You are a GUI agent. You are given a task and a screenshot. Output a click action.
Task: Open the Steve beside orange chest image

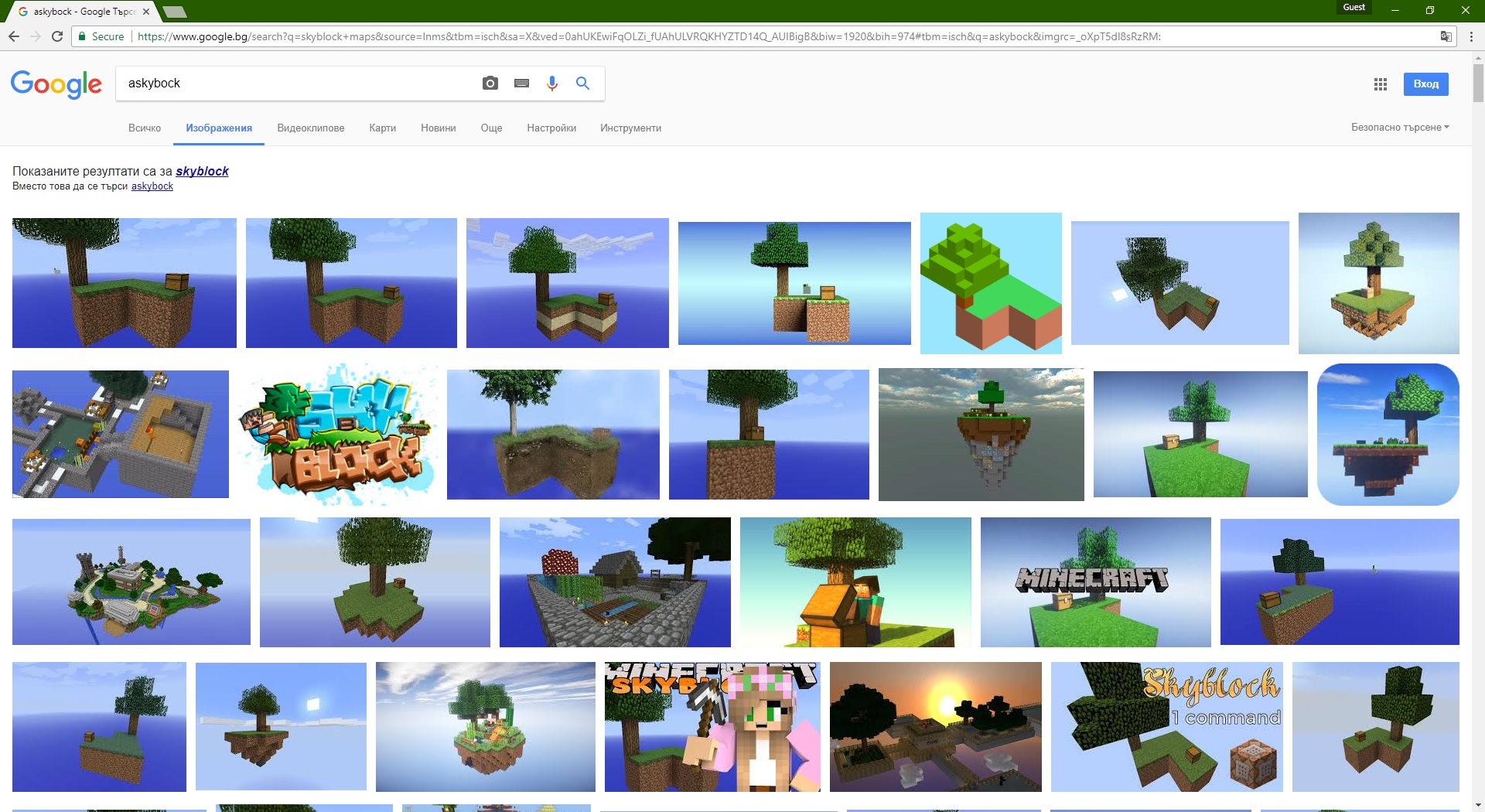click(855, 582)
